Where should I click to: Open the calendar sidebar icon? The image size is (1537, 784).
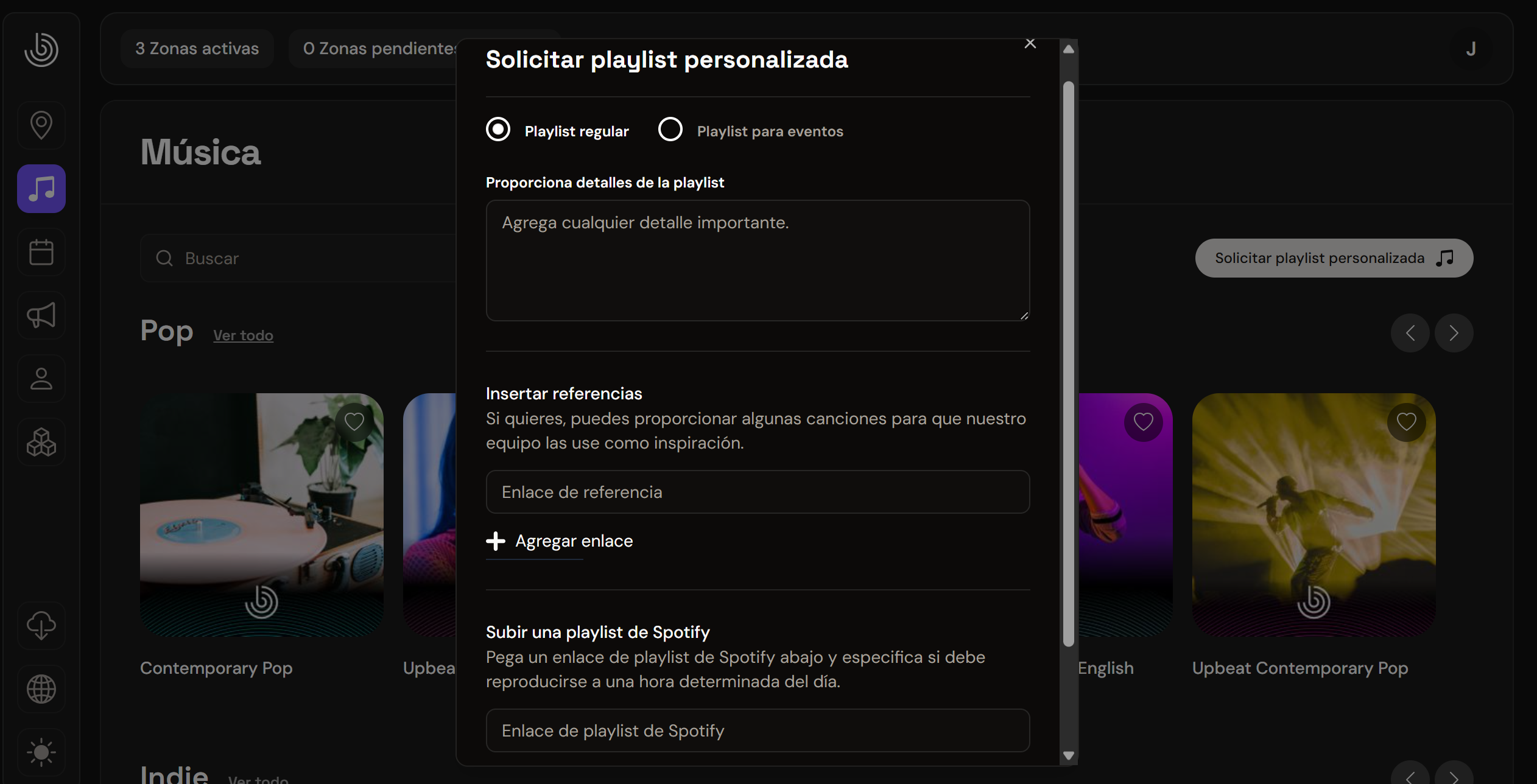(41, 252)
